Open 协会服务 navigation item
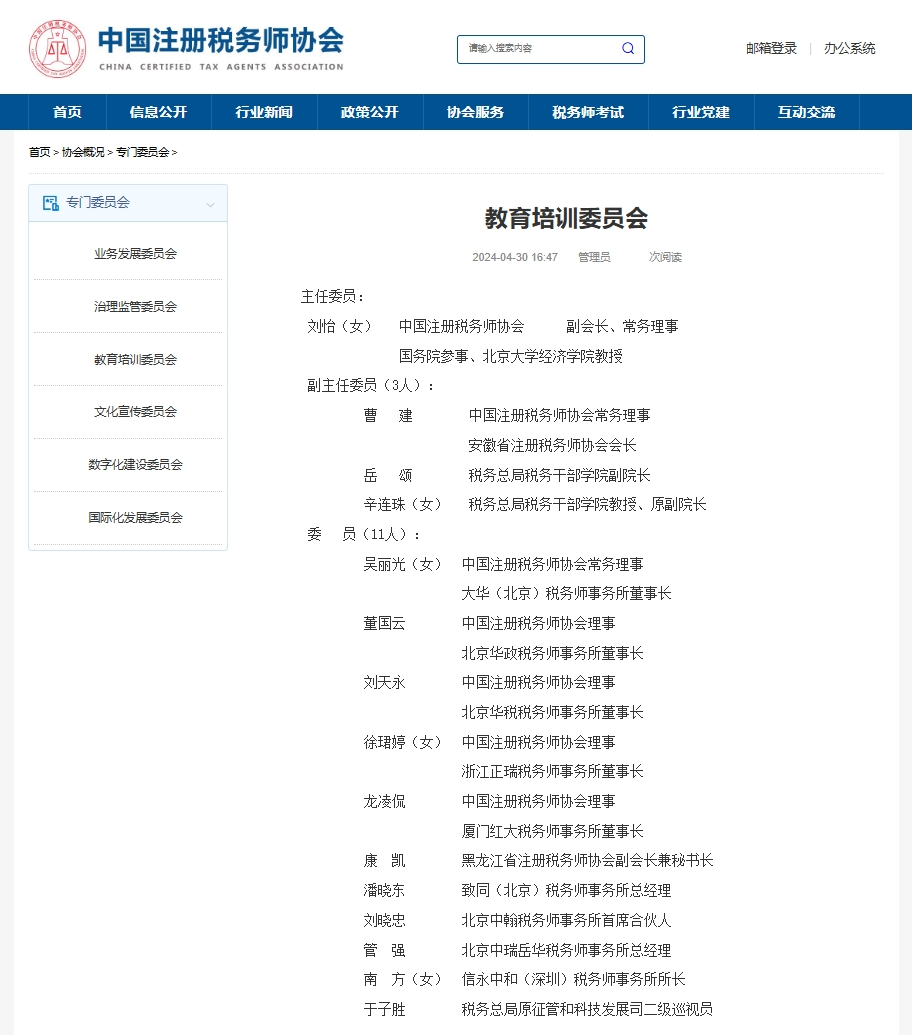912x1035 pixels. coord(475,112)
